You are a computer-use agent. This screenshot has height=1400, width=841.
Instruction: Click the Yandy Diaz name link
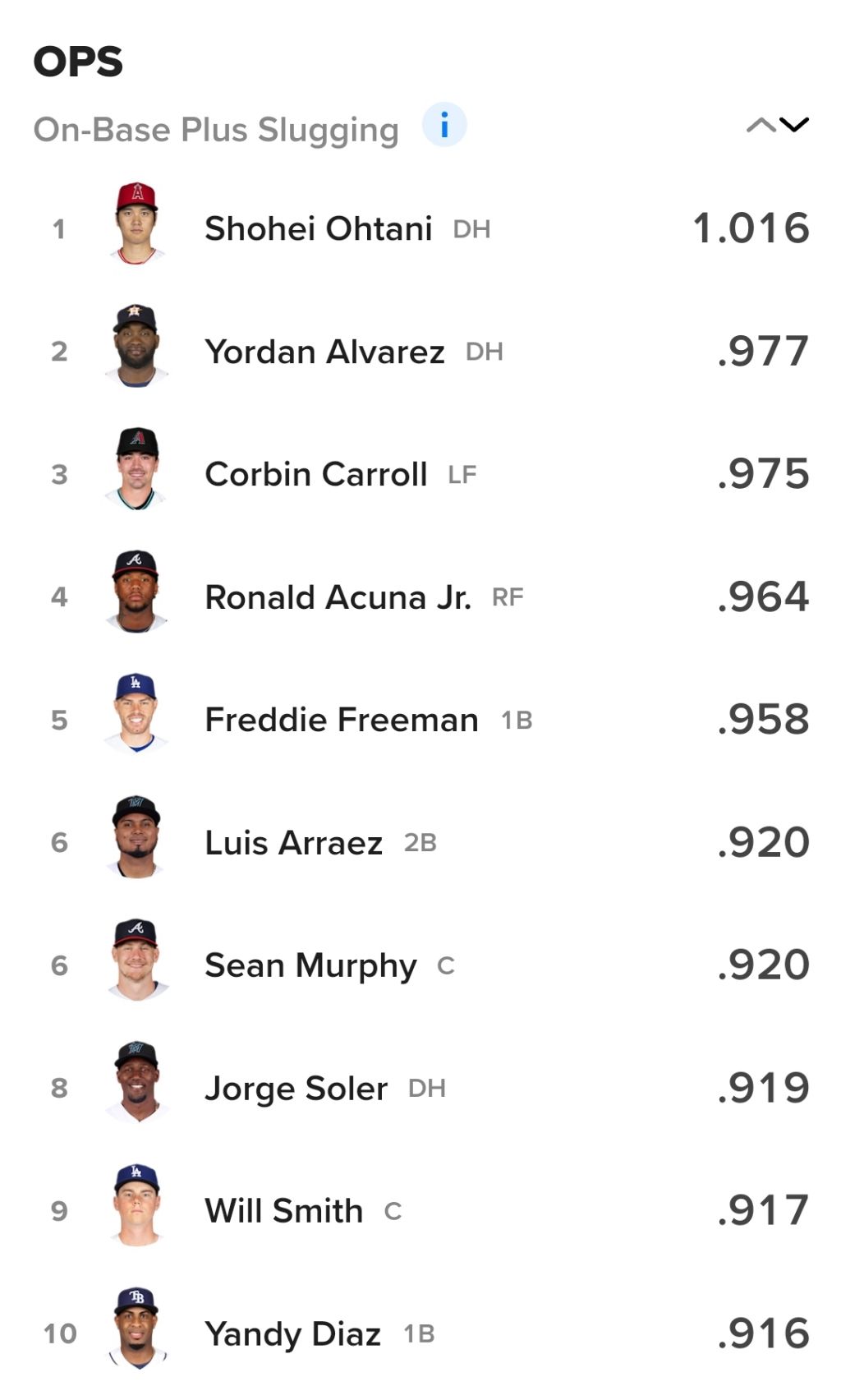tap(292, 1333)
